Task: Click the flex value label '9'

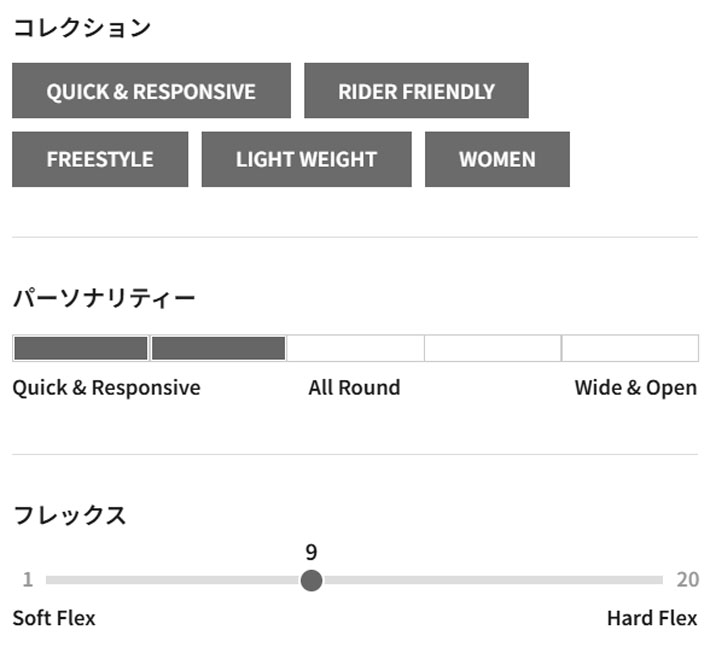Action: pos(311,552)
